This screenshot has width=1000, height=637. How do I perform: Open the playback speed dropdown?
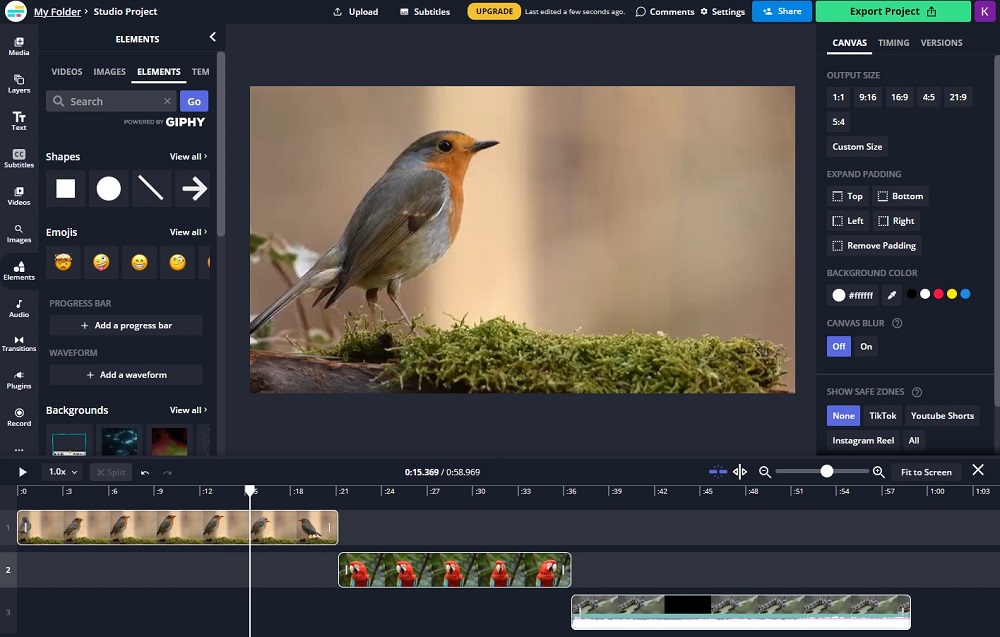pos(62,471)
